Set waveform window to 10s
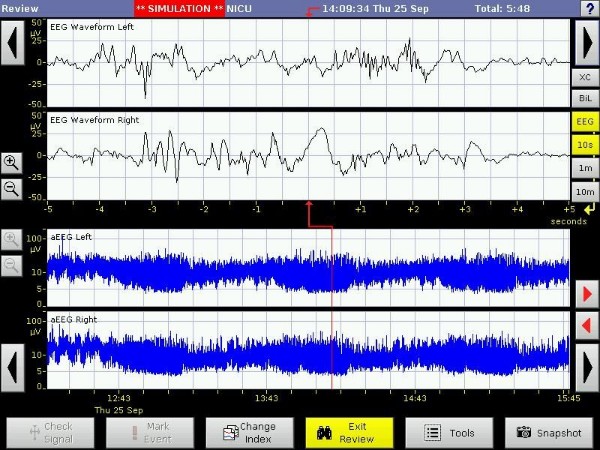This screenshot has width=600, height=450. [x=585, y=145]
